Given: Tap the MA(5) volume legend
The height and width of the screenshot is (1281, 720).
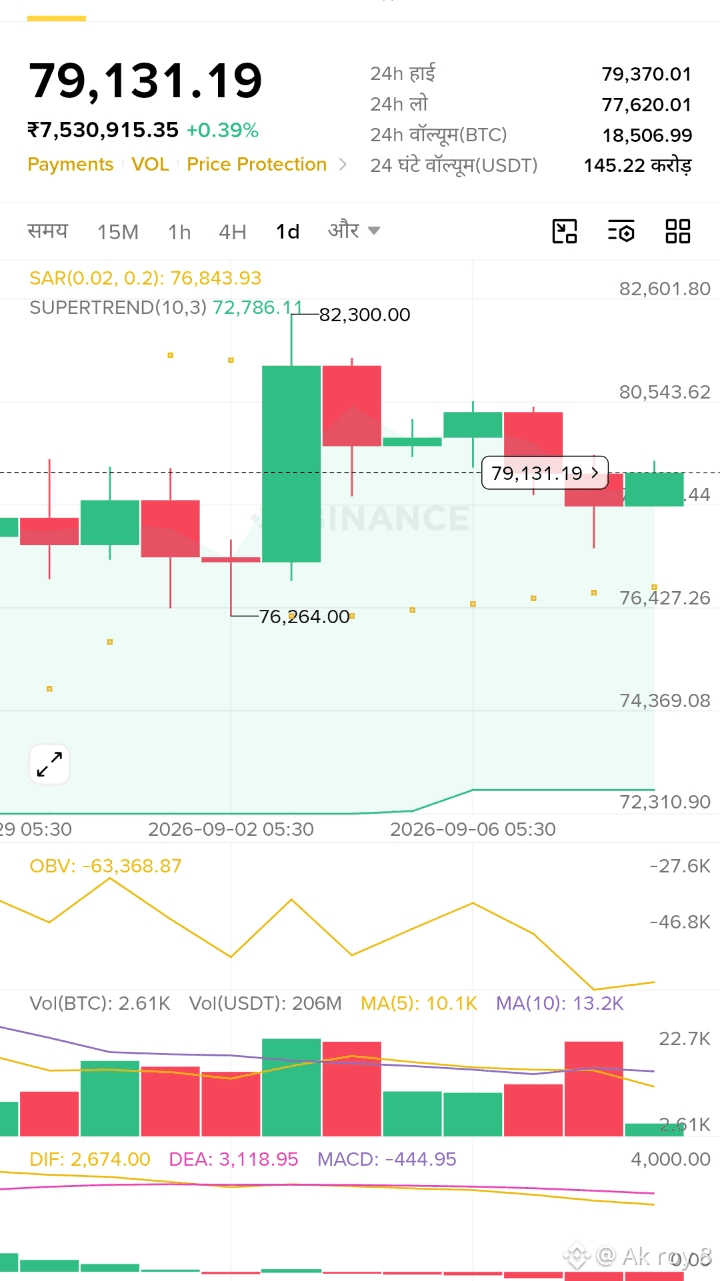Looking at the screenshot, I should click(419, 1003).
